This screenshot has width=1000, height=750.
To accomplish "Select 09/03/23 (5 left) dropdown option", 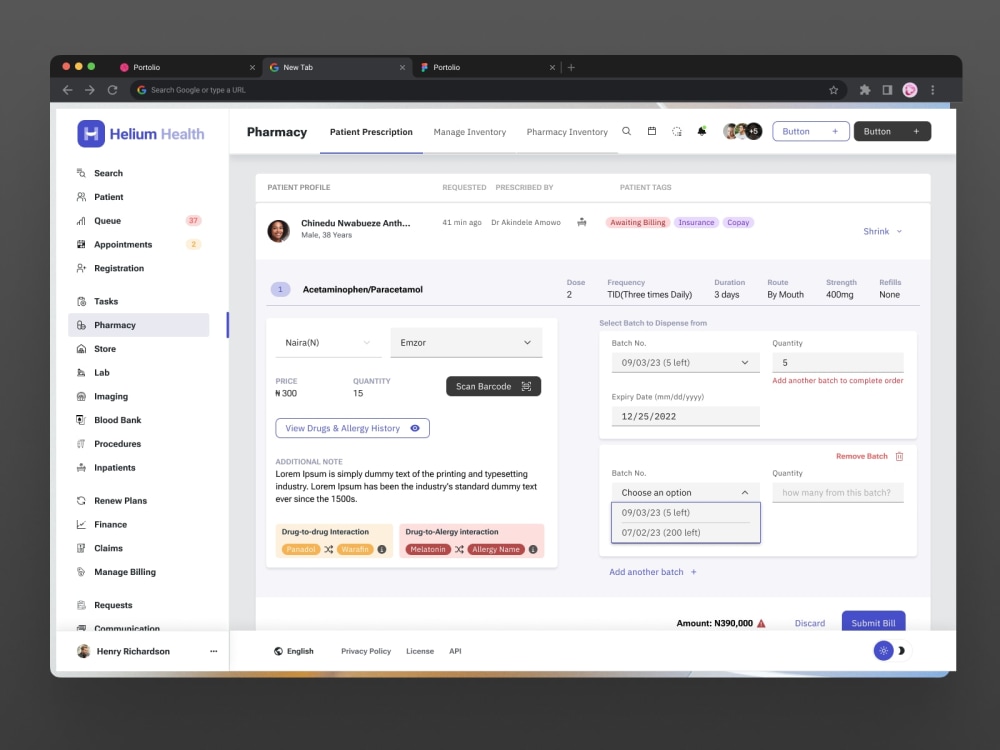I will (x=686, y=513).
